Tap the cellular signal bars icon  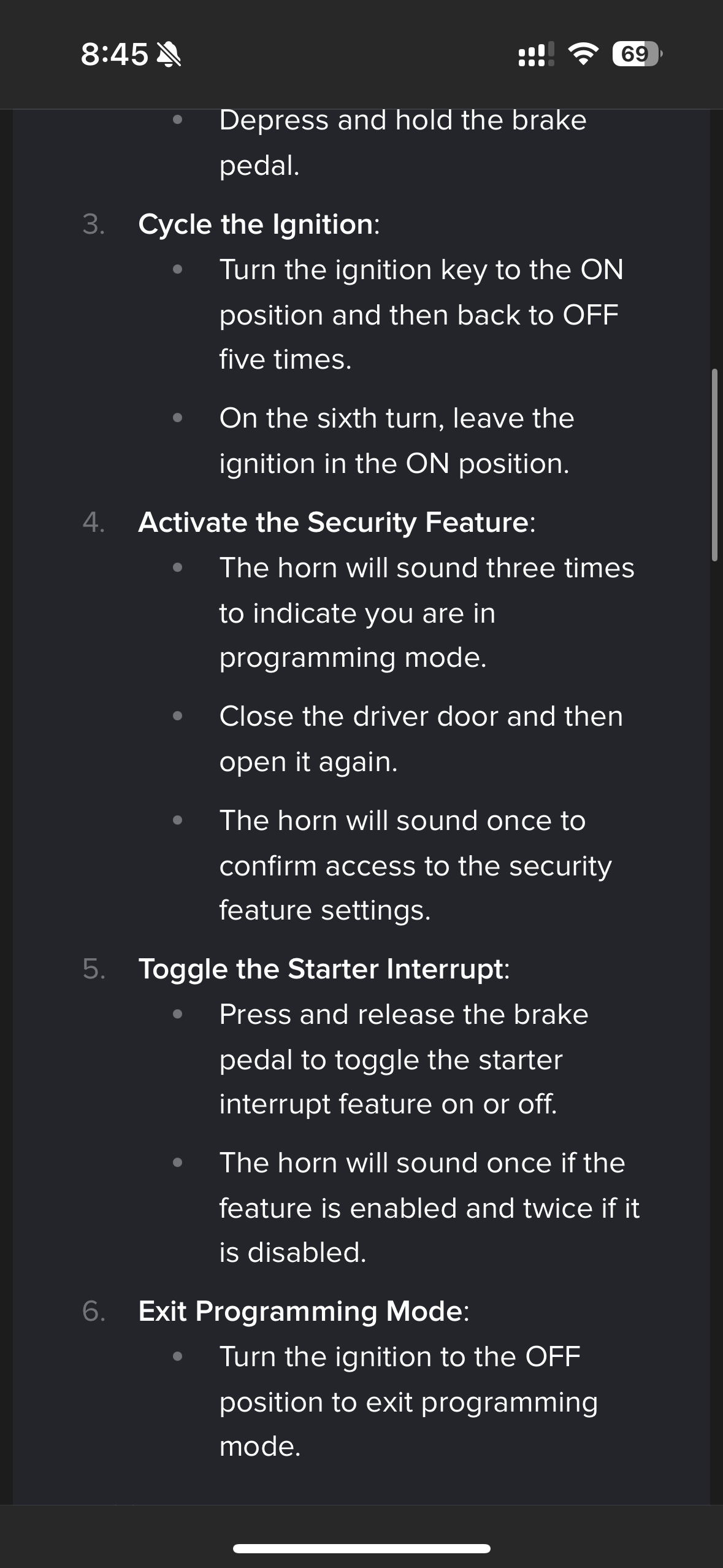(536, 54)
